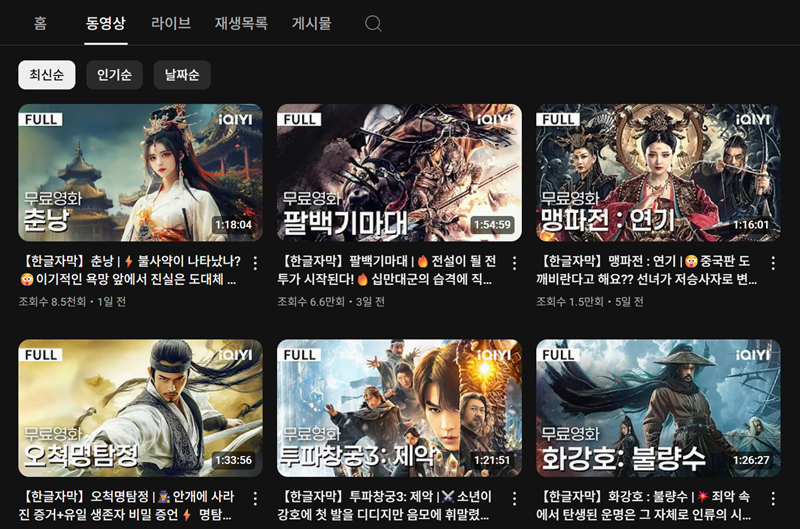Sort videos by 날짜순
The width and height of the screenshot is (800, 529).
coord(182,75)
